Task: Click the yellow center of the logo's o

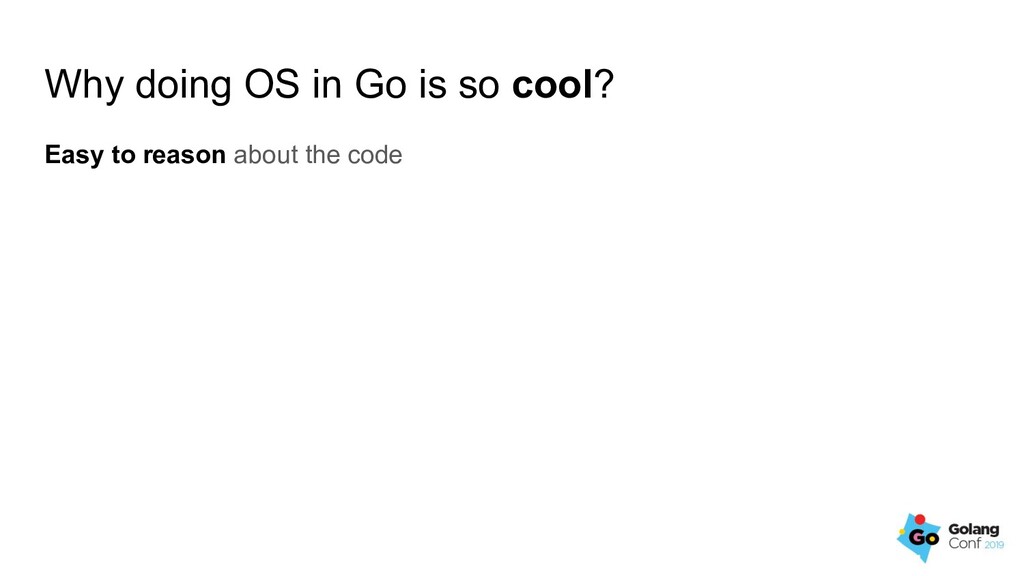Action: pos(932,539)
